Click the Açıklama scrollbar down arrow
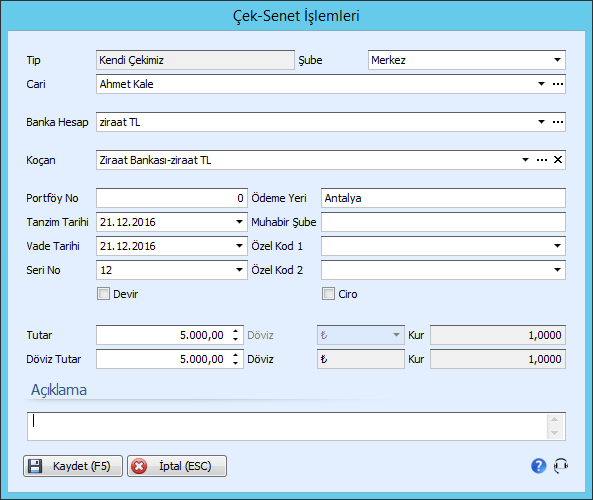This screenshot has height=500, width=593. [554, 433]
